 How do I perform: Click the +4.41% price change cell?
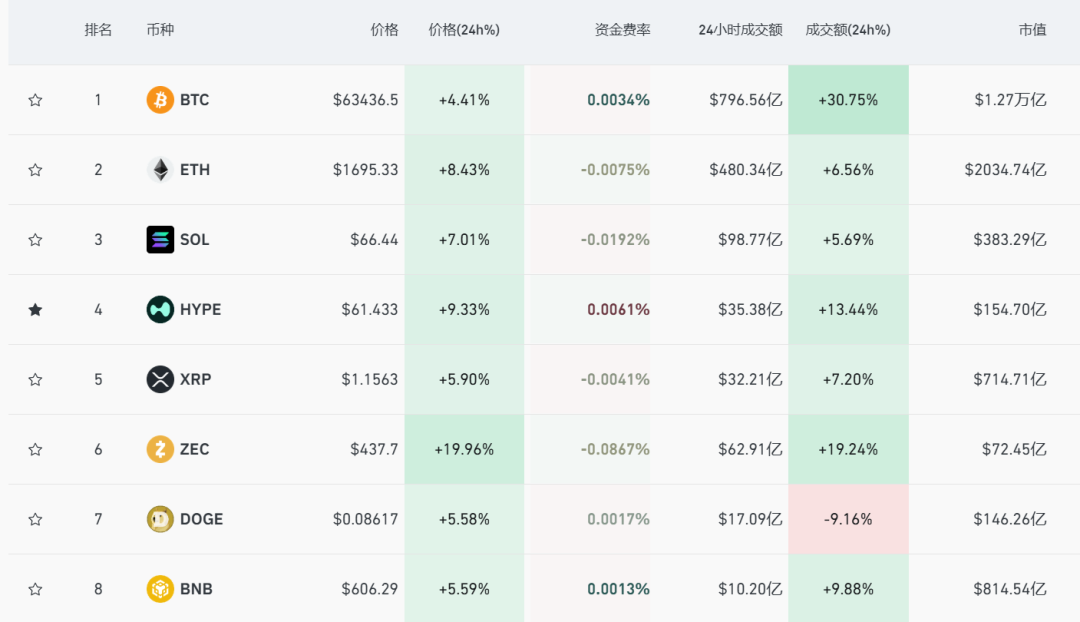pyautogui.click(x=464, y=100)
